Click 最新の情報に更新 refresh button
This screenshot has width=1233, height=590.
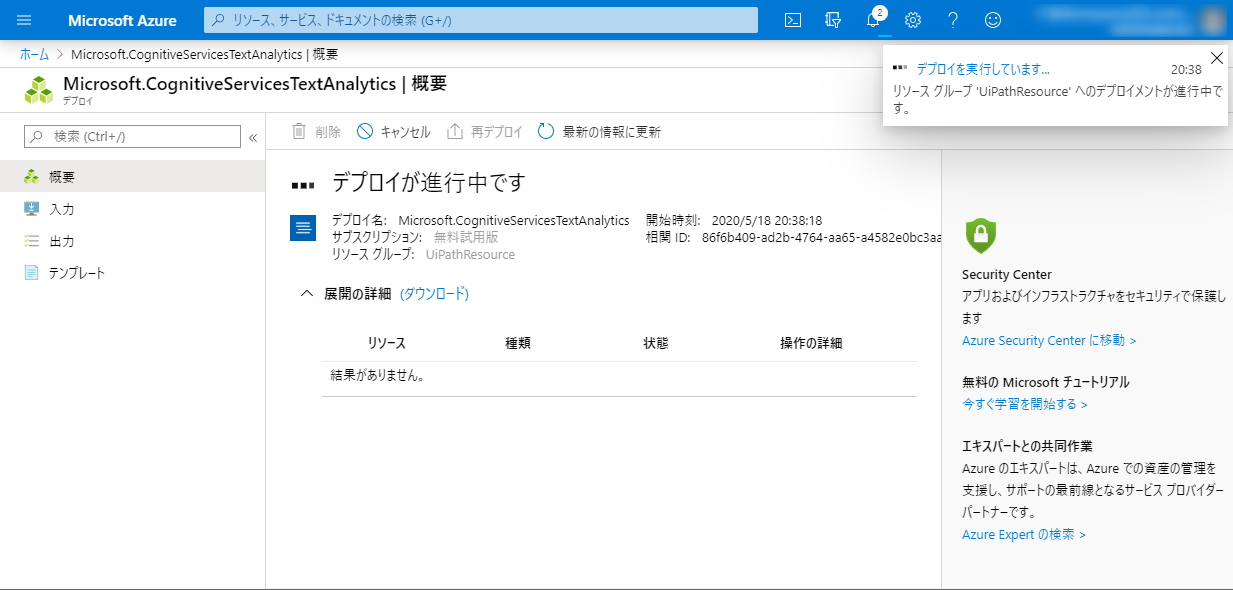(x=599, y=132)
